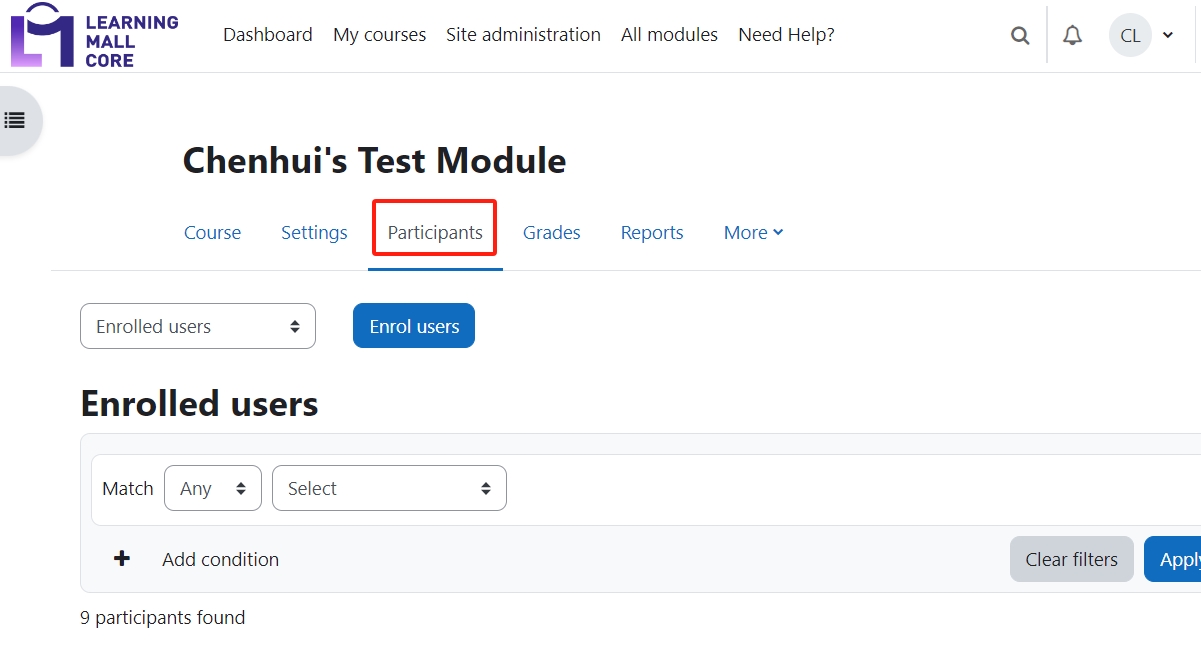
Task: Open the search magnifier icon
Action: click(x=1019, y=35)
